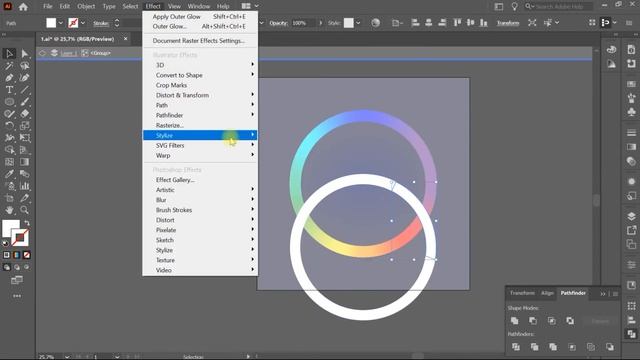Select the Ellipse shape tool
Image resolution: width=640 pixels, height=360 pixels.
point(9,102)
